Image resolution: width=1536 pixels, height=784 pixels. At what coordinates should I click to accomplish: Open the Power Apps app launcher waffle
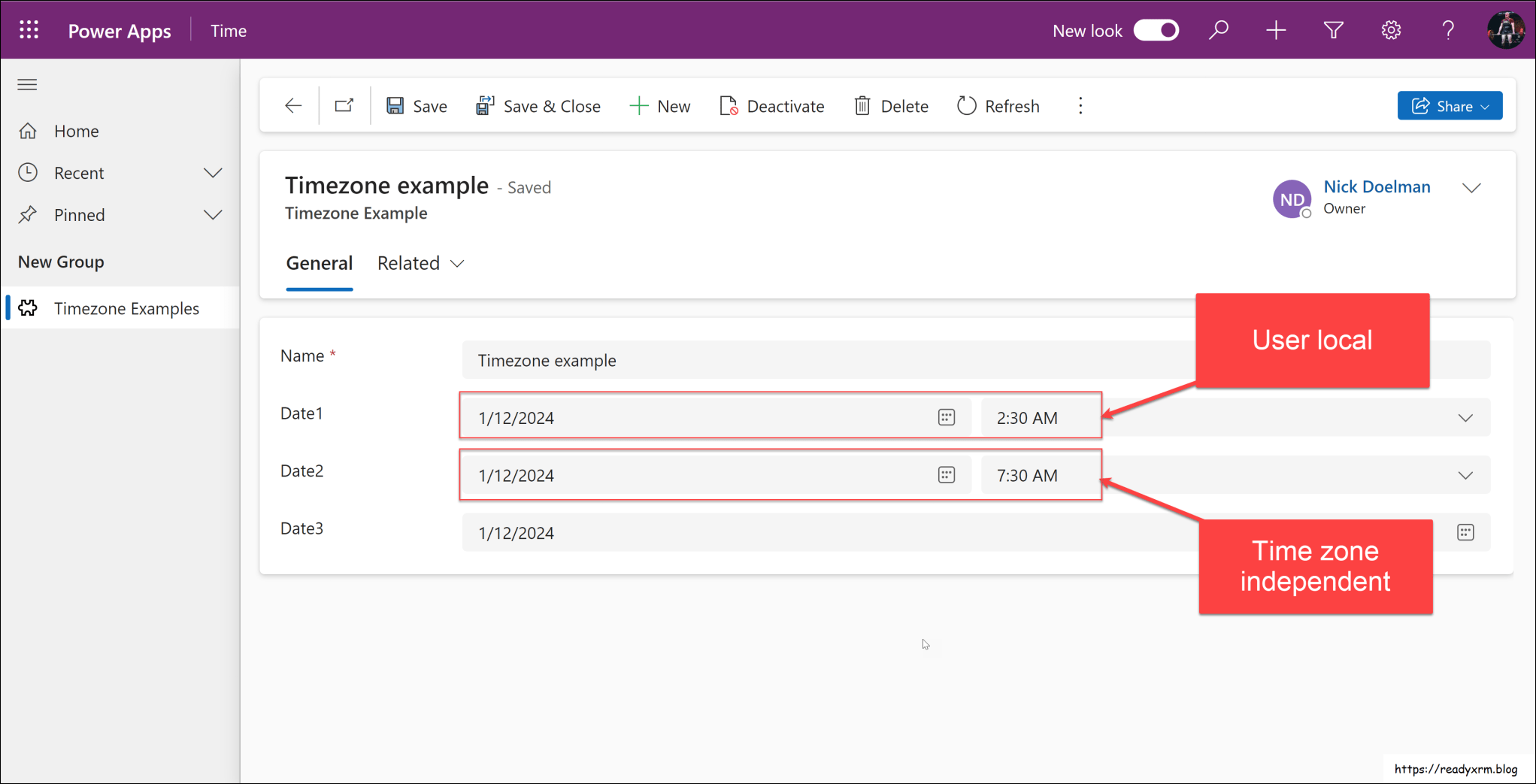tap(28, 30)
